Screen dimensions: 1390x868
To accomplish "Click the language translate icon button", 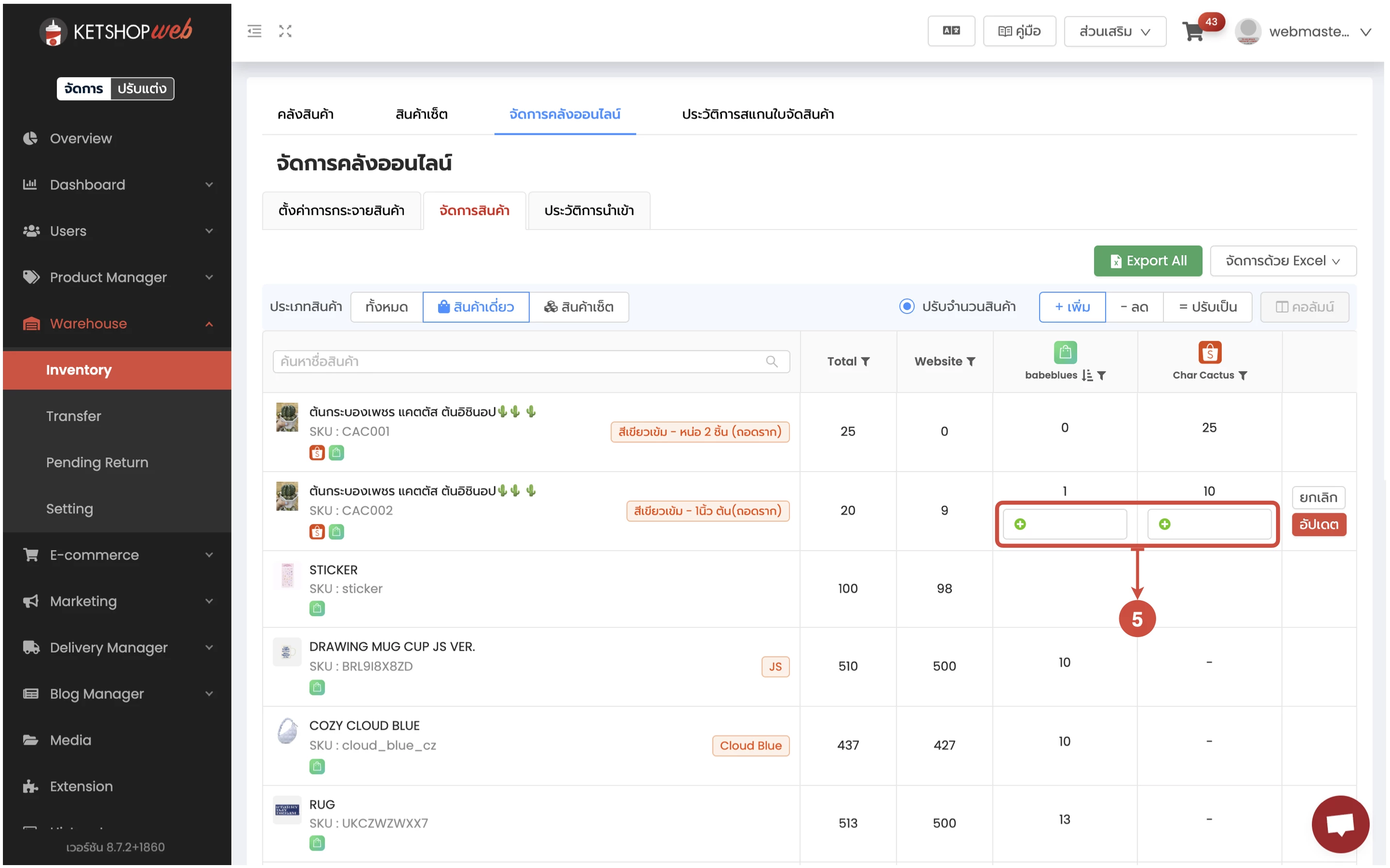I will tap(950, 31).
